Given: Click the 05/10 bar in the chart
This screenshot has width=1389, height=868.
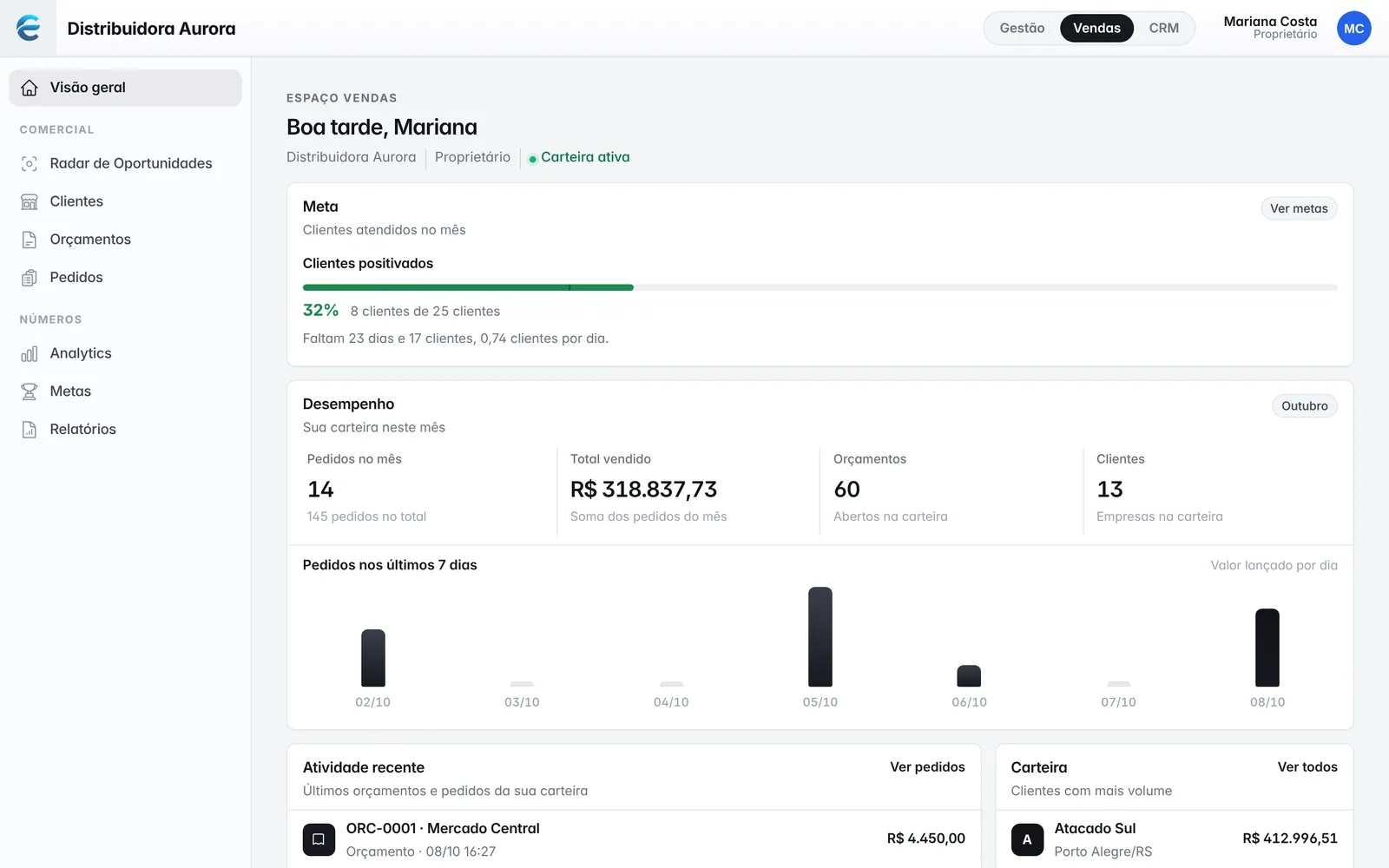Looking at the screenshot, I should coord(820,637).
